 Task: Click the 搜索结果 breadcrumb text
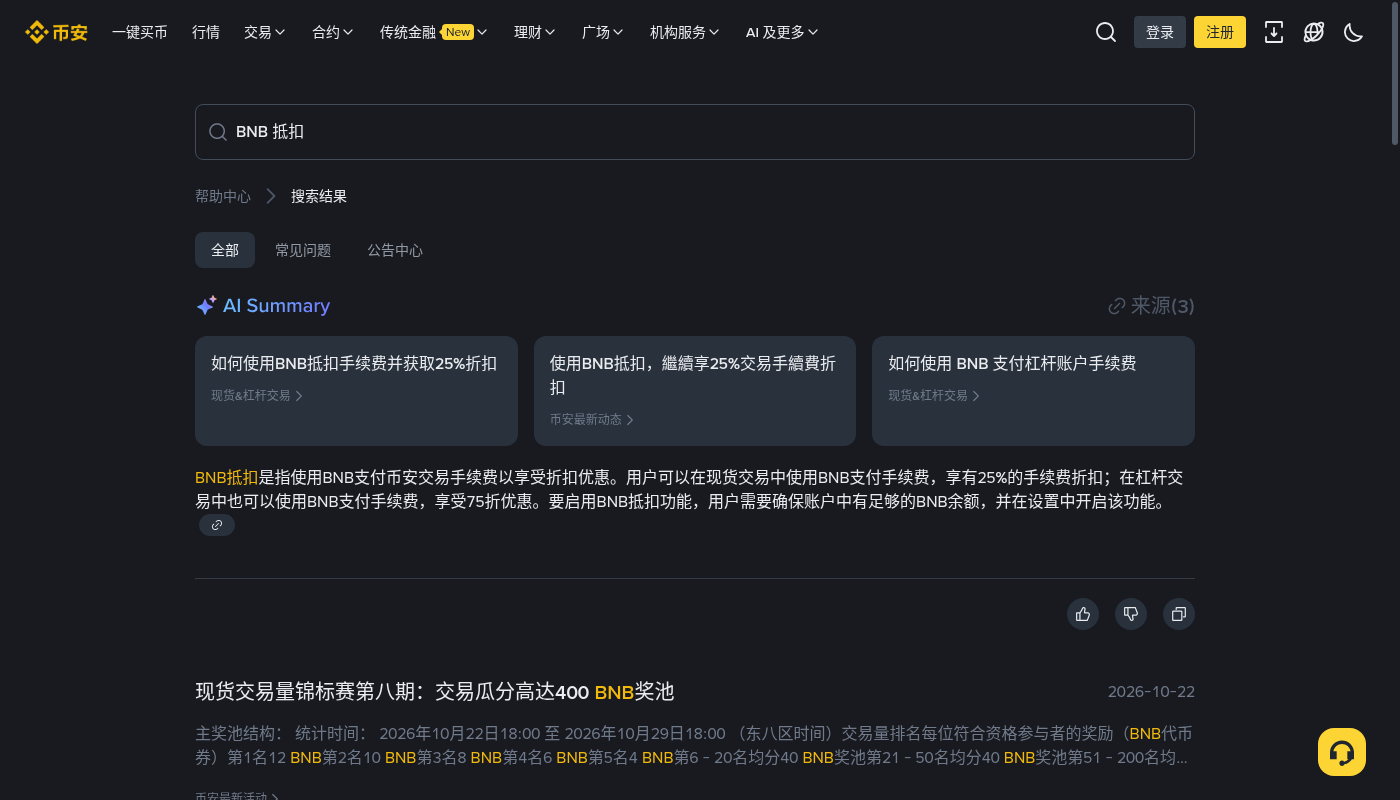319,196
